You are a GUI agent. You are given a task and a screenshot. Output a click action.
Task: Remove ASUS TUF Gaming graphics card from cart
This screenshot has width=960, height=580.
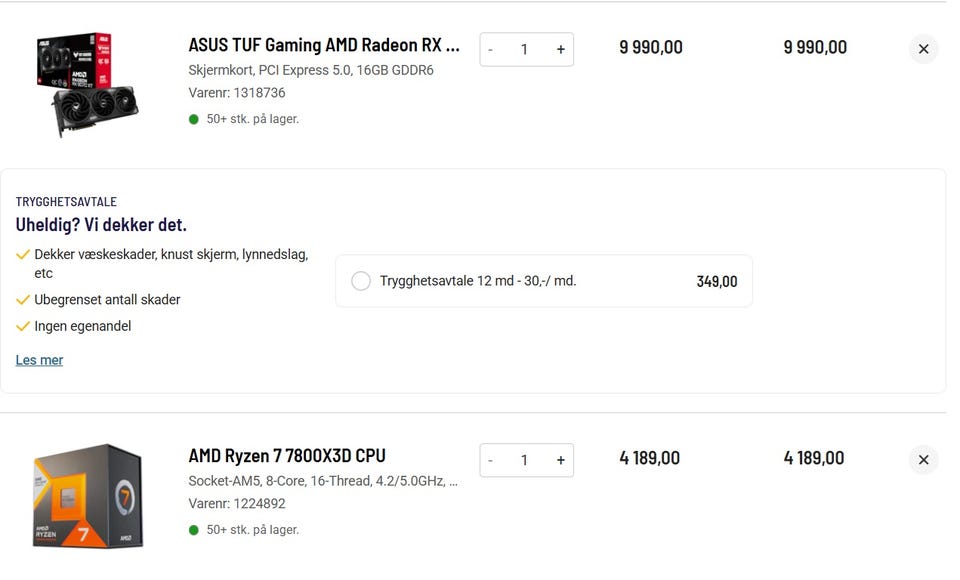click(923, 49)
